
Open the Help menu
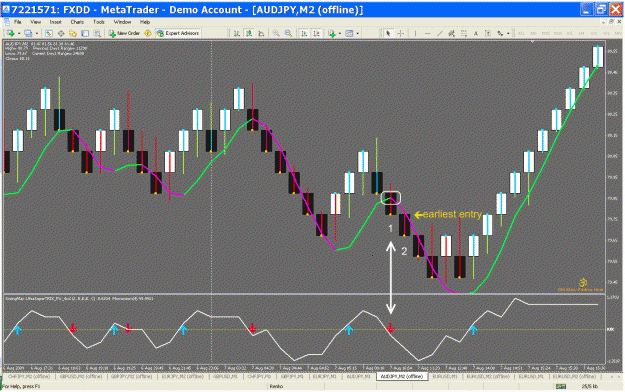point(145,22)
